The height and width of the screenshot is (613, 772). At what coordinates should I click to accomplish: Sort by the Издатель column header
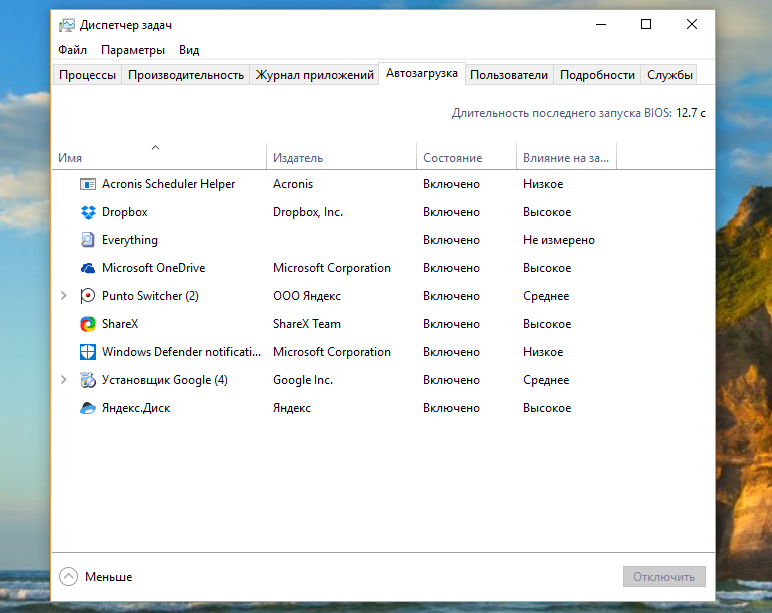(298, 158)
